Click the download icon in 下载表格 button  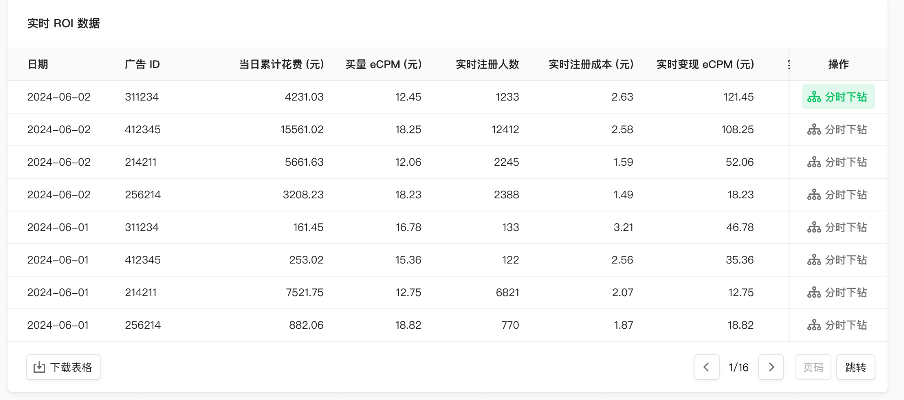39,367
